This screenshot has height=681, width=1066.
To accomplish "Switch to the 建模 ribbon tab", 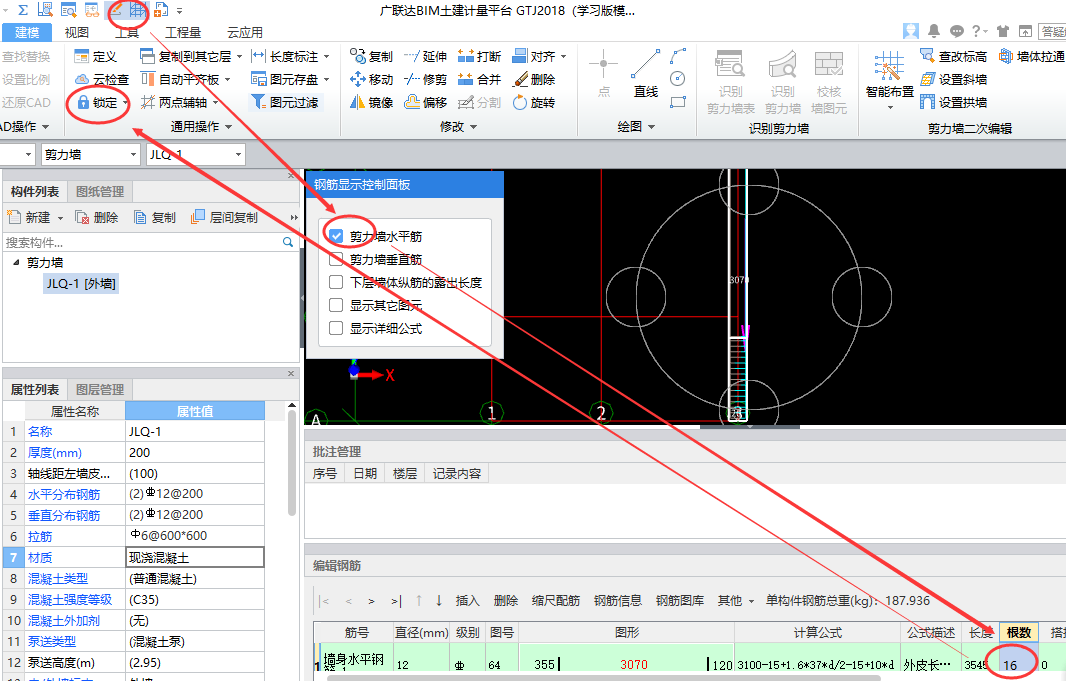I will click(x=27, y=32).
